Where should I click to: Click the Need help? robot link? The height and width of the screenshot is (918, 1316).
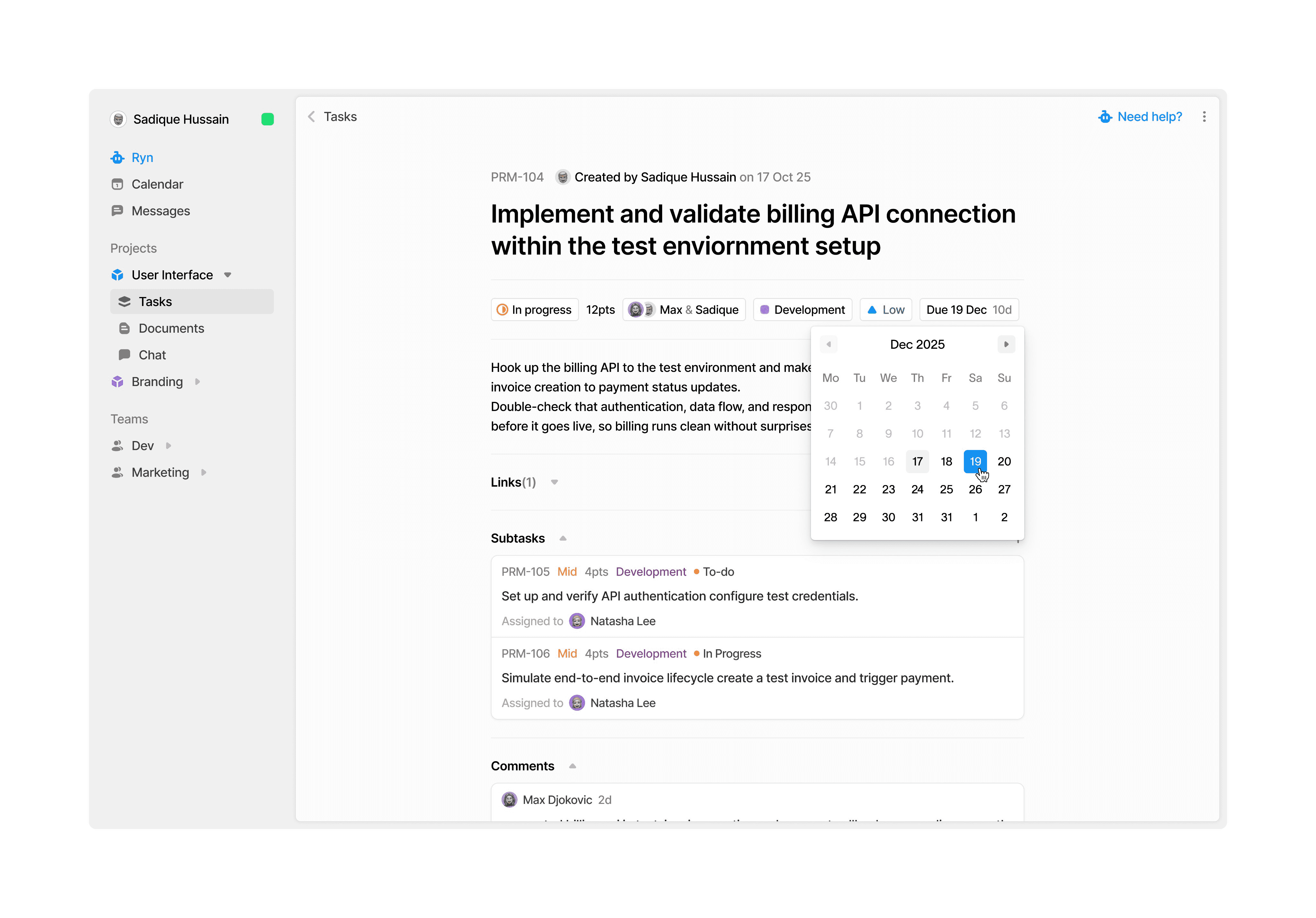point(1140,117)
